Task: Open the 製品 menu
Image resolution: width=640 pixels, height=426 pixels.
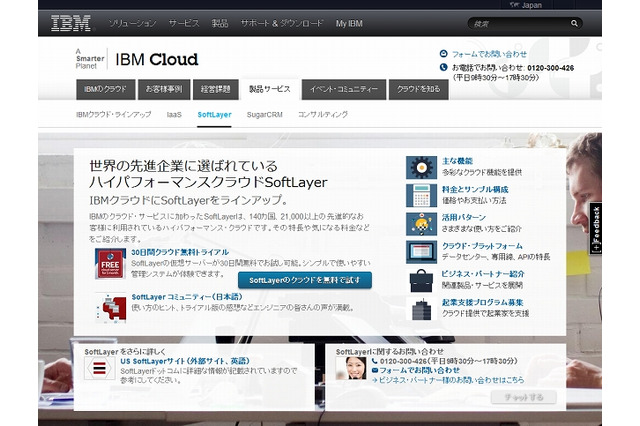Action: [220, 23]
